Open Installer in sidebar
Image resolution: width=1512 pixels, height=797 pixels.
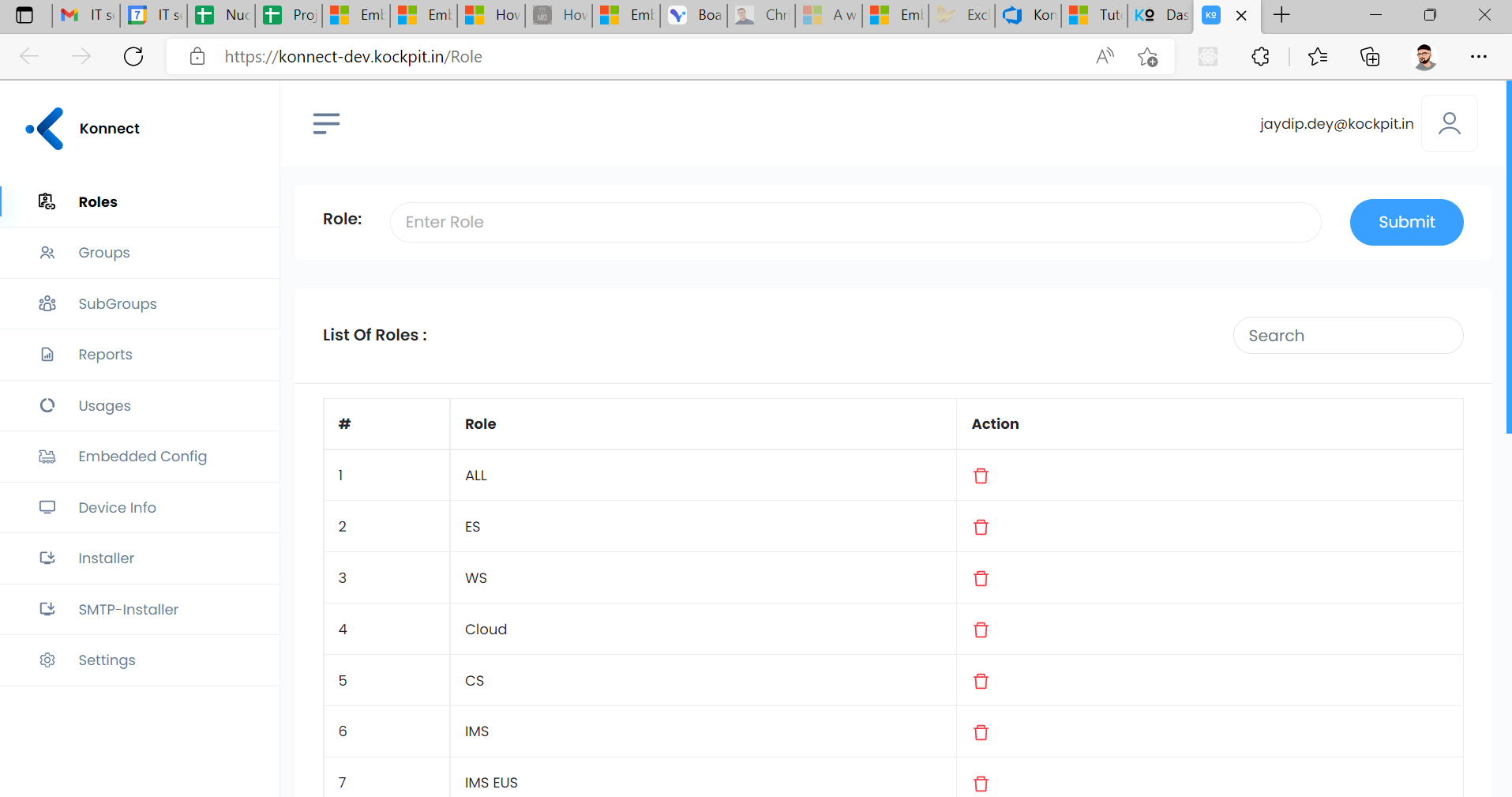click(140, 558)
